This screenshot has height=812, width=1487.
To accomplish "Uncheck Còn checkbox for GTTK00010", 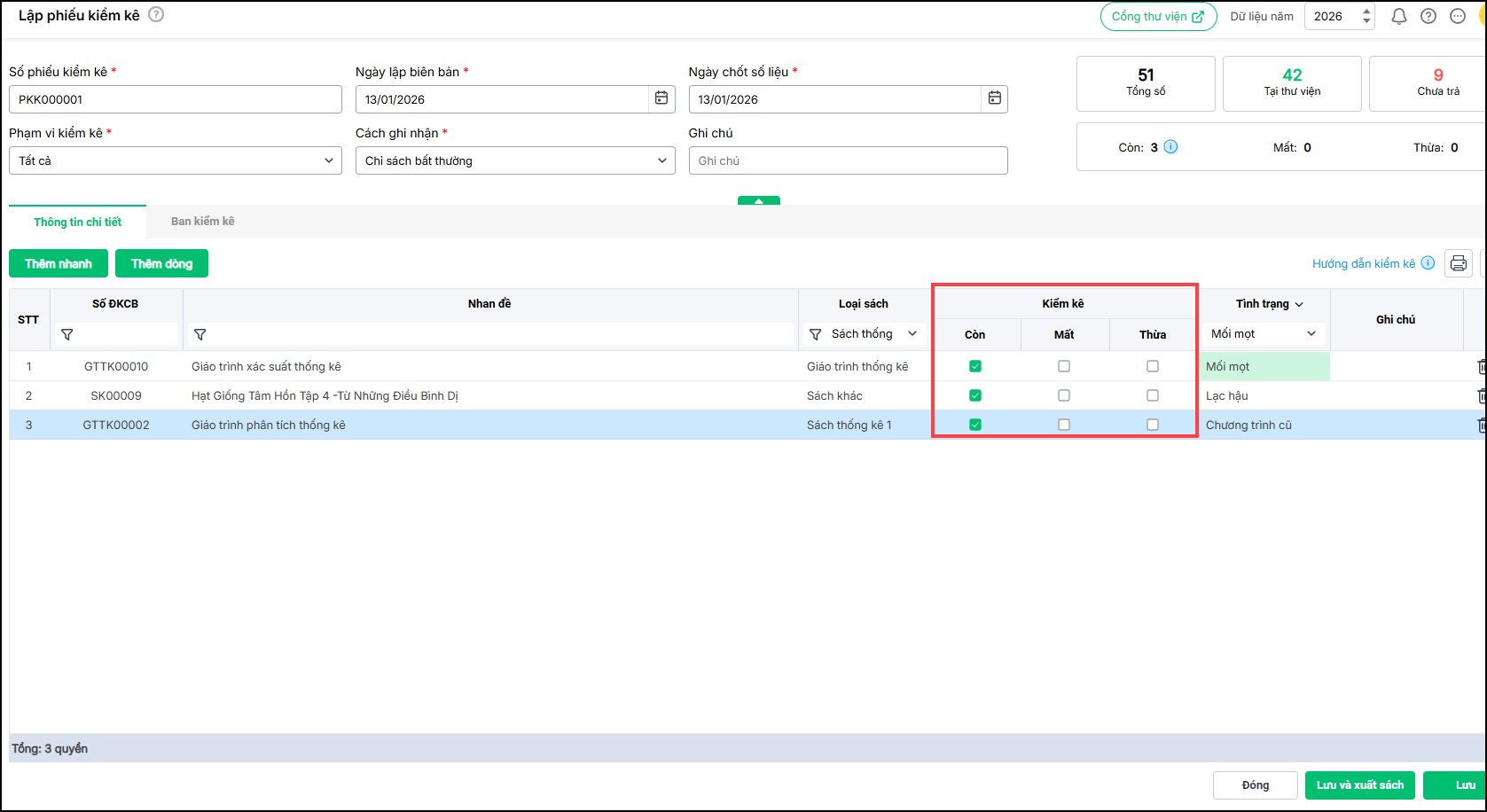I will pos(975,366).
